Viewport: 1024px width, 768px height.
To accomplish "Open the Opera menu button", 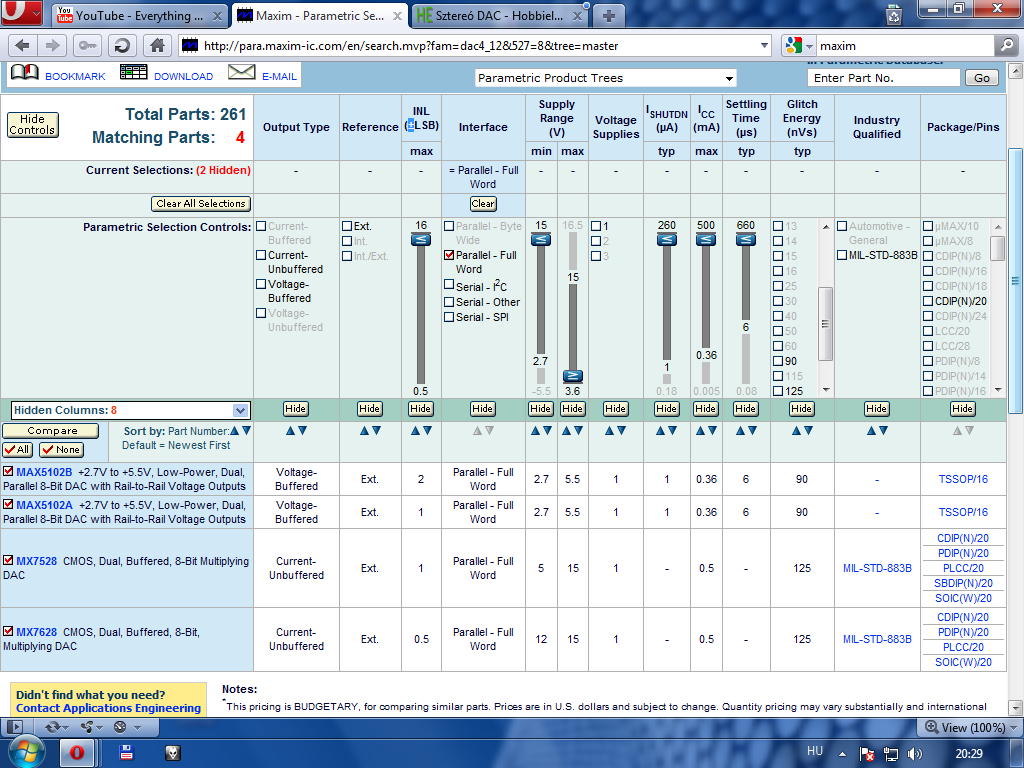I will point(21,12).
